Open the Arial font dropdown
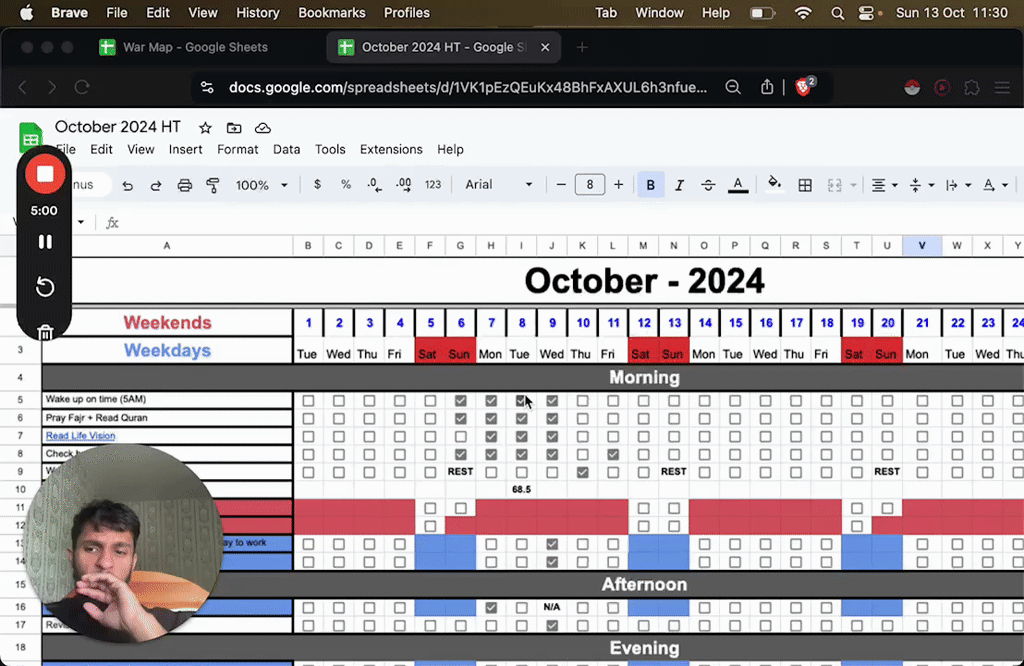The height and width of the screenshot is (666, 1024). (499, 185)
